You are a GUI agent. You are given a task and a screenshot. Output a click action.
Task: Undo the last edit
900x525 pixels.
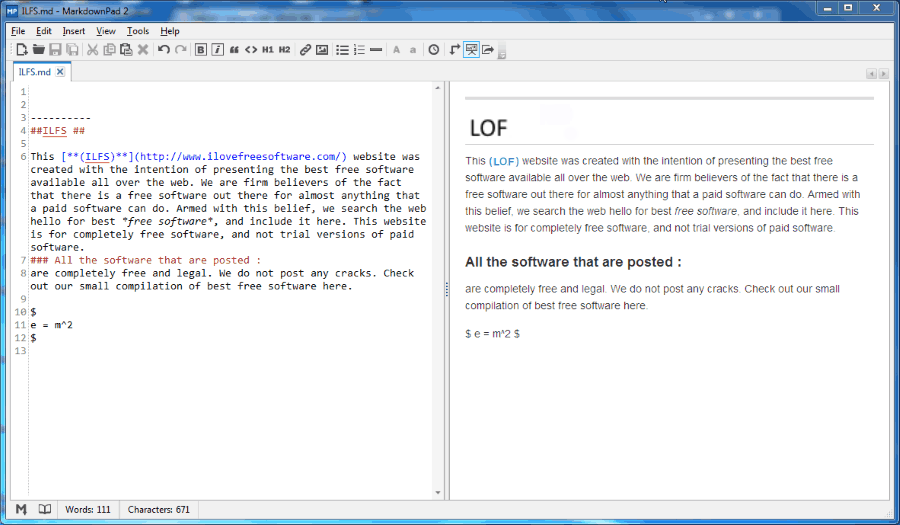tap(164, 50)
